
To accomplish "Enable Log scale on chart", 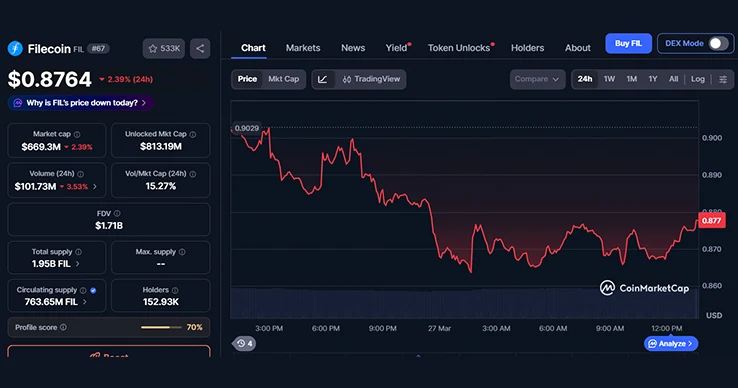I will point(698,79).
